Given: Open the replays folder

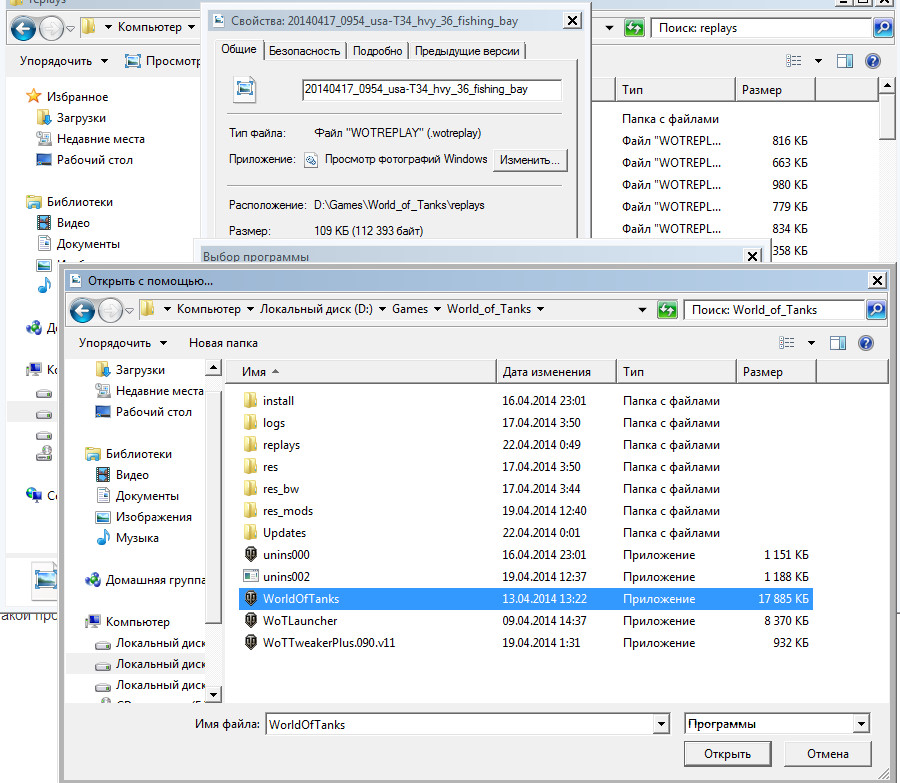Looking at the screenshot, I should 281,445.
